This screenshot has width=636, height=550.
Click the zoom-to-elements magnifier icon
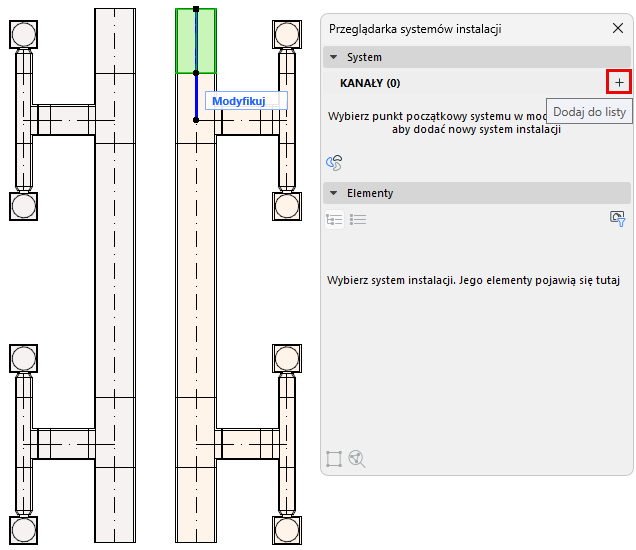click(357, 459)
